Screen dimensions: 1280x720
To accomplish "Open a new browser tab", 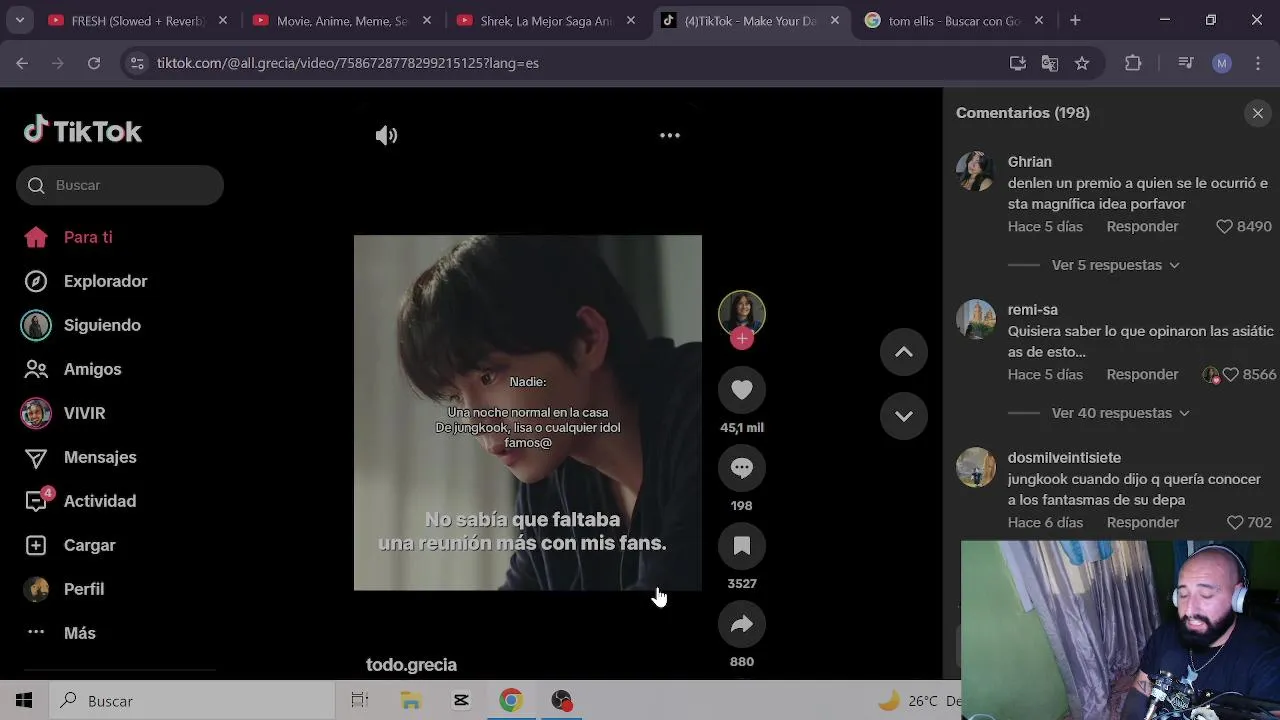I will click(x=1075, y=20).
